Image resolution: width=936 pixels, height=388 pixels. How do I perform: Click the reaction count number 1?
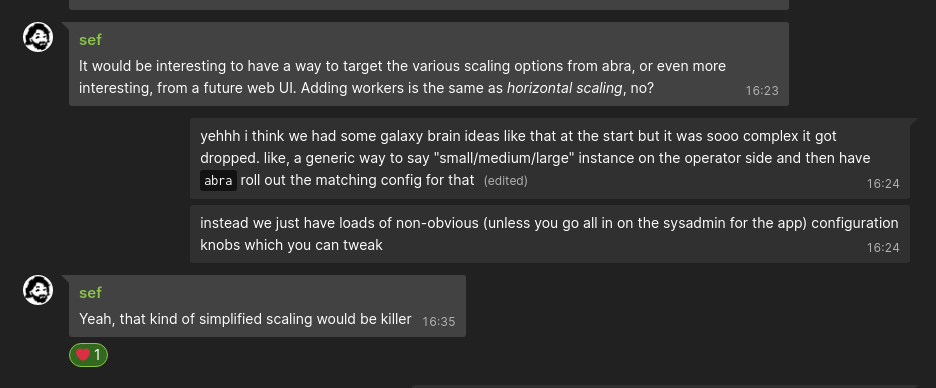pos(97,356)
